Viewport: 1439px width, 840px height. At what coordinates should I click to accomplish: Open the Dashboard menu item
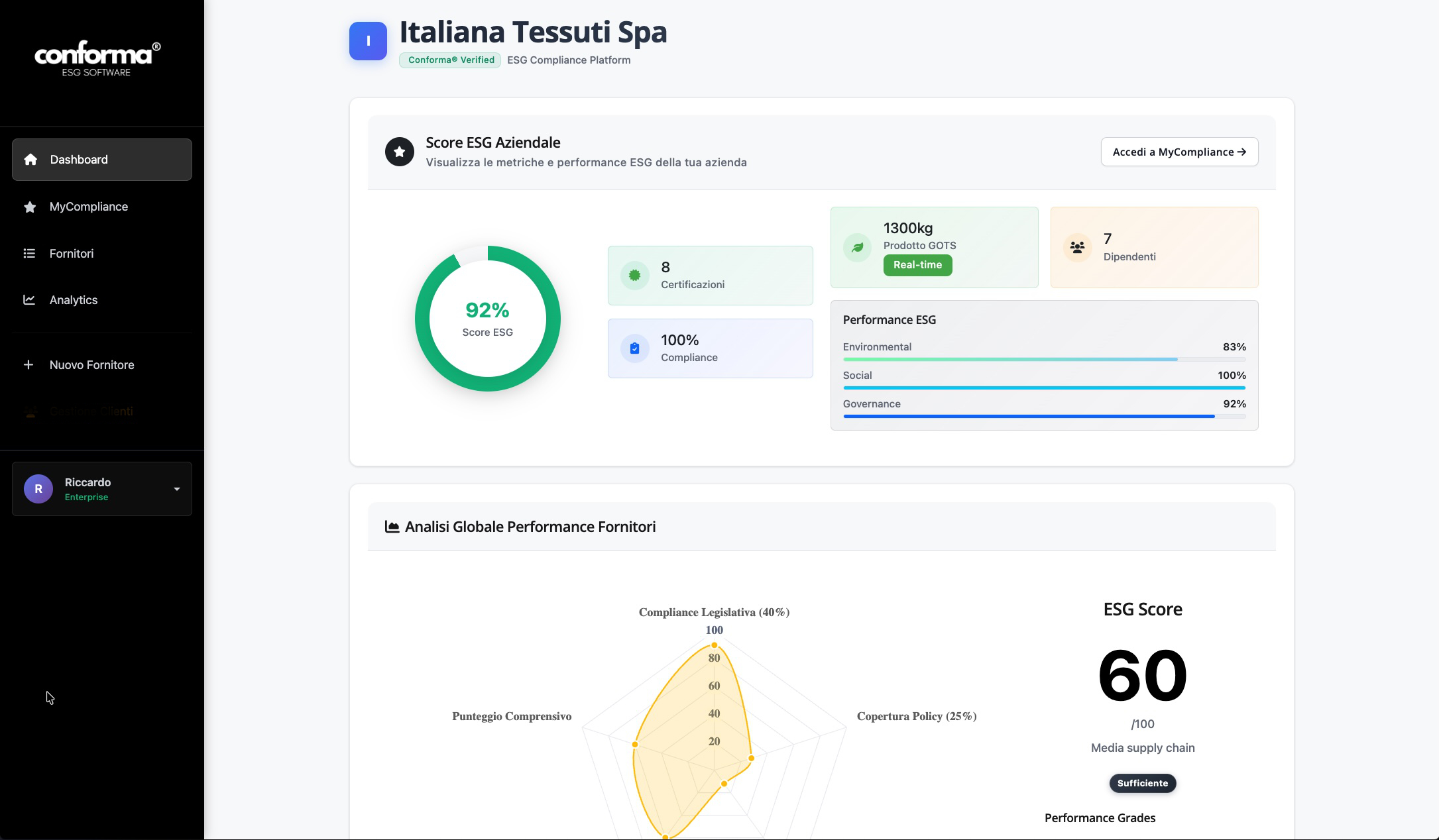pyautogui.click(x=102, y=160)
